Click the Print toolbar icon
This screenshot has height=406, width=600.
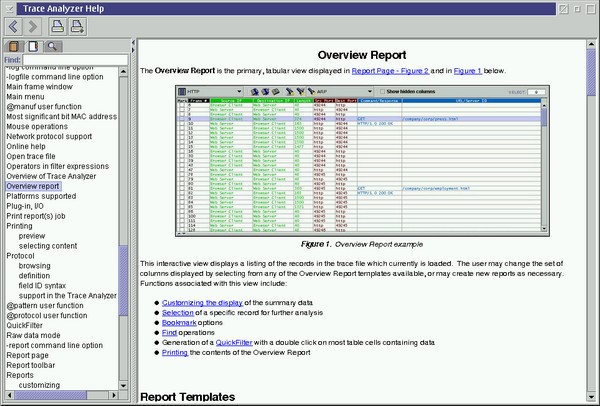tap(58, 26)
